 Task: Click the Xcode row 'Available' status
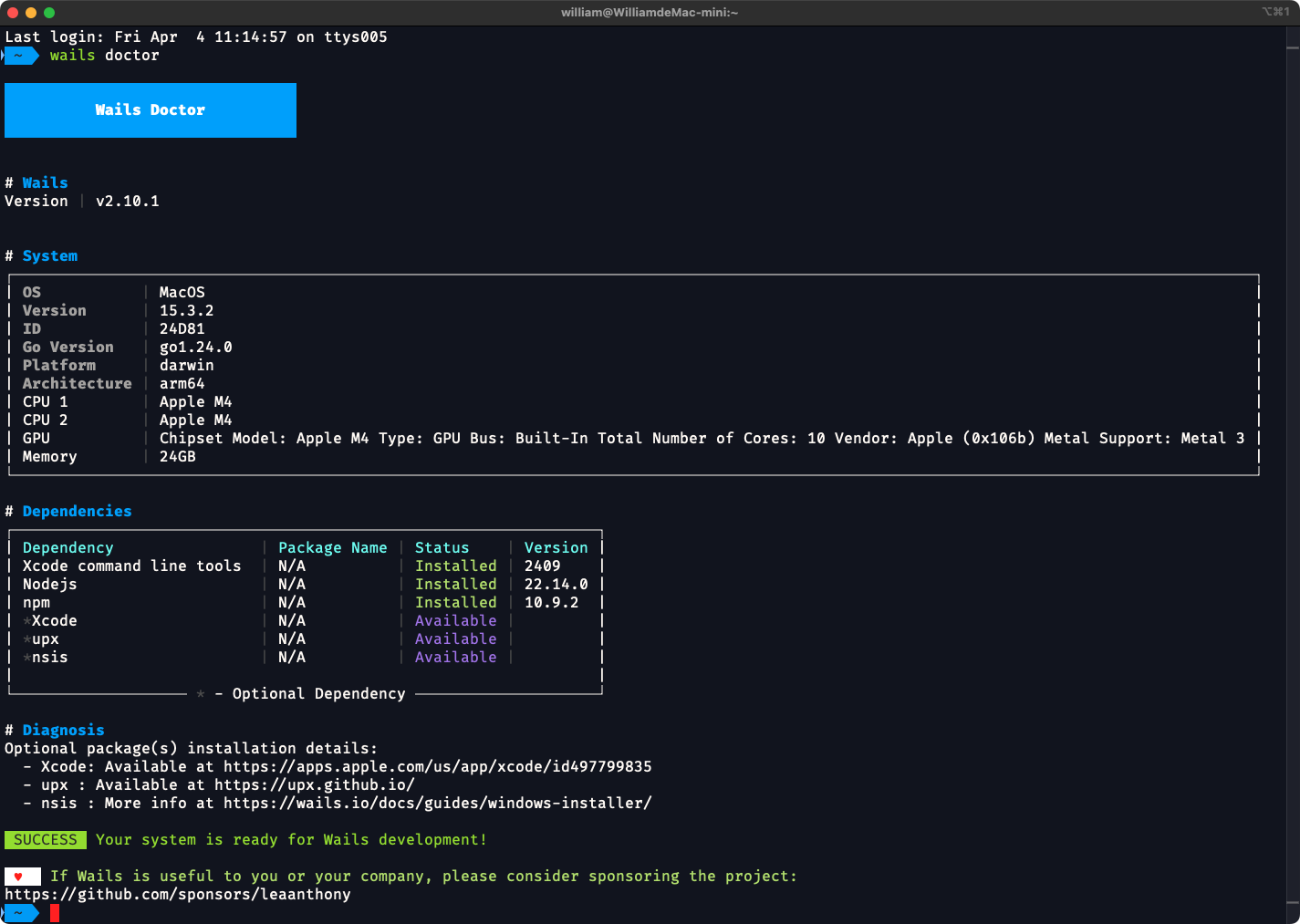click(456, 621)
